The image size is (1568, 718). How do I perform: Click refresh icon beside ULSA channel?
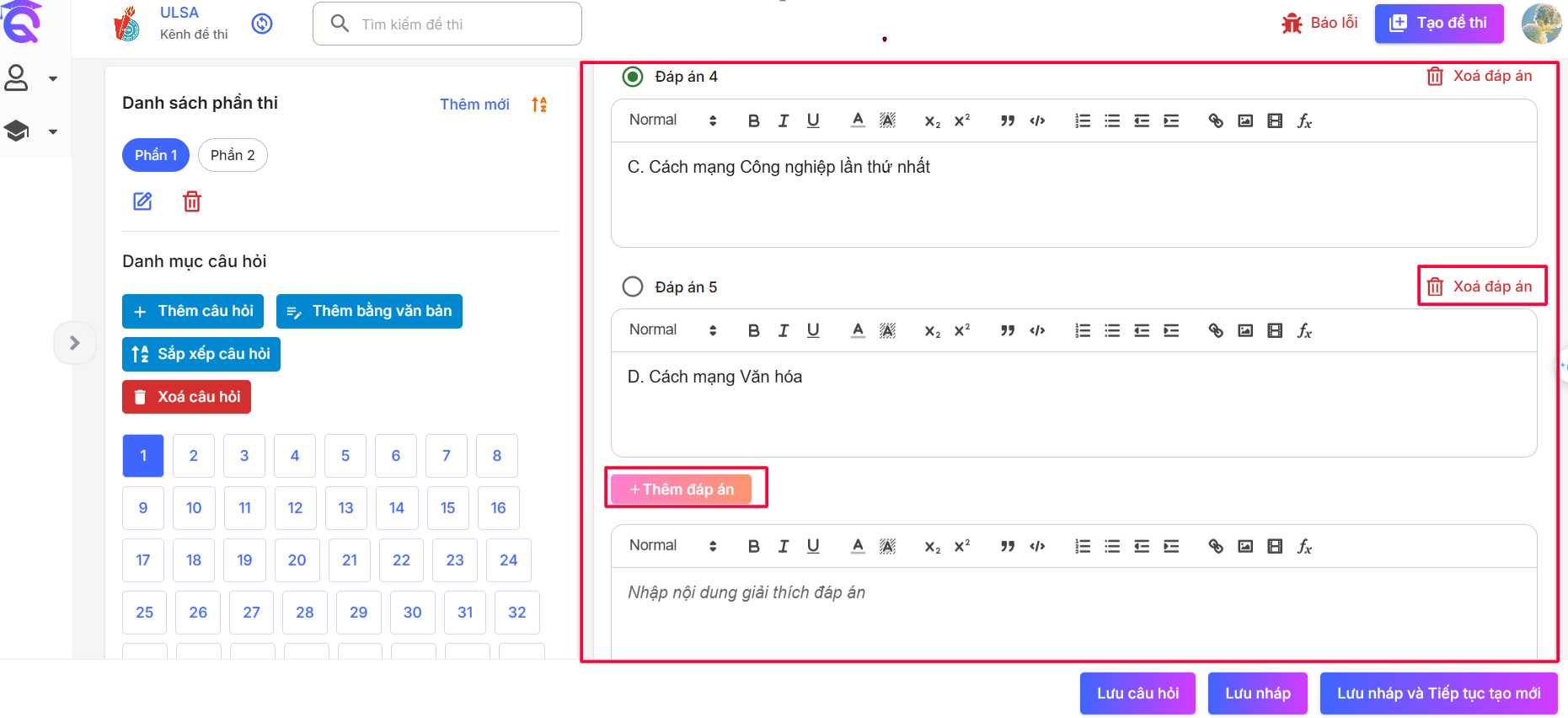[262, 24]
